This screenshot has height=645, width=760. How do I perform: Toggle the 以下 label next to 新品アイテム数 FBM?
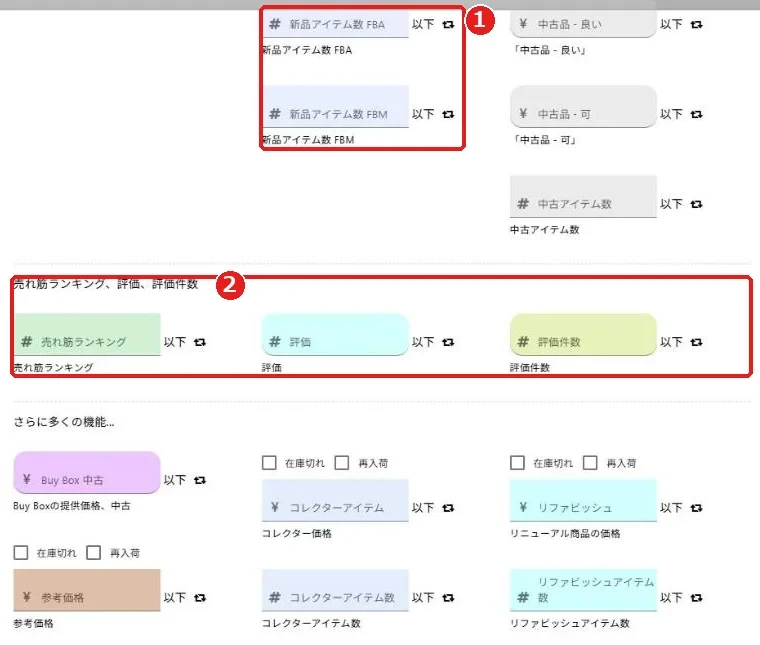point(423,114)
